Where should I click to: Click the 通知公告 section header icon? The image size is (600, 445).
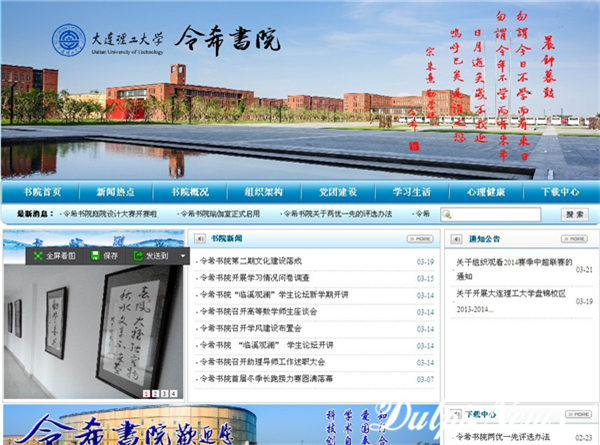pos(456,239)
